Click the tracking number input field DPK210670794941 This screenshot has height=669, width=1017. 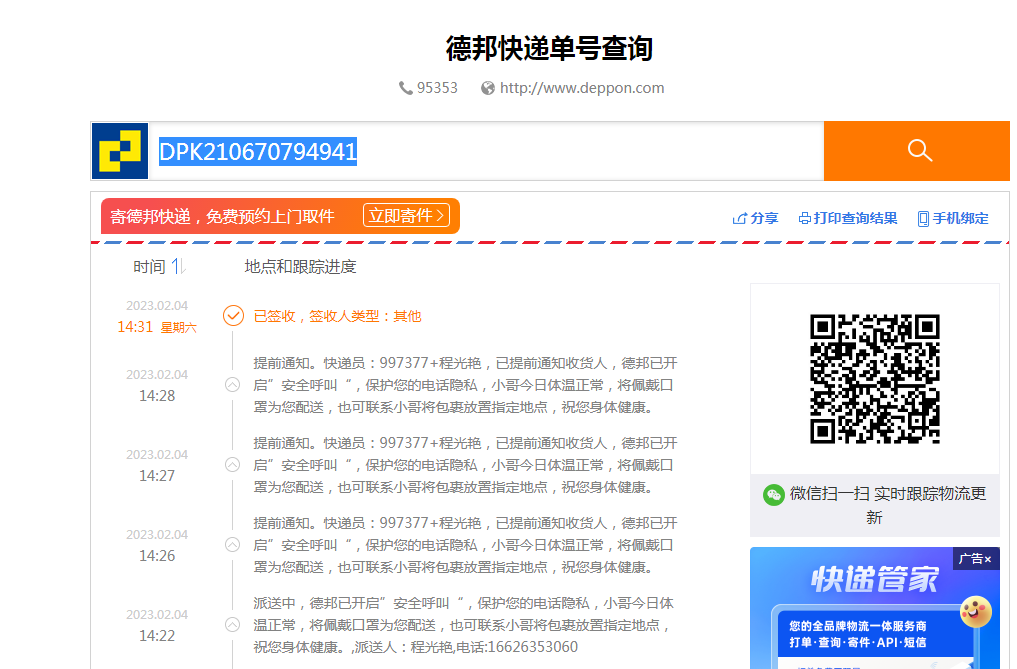pyautogui.click(x=486, y=151)
